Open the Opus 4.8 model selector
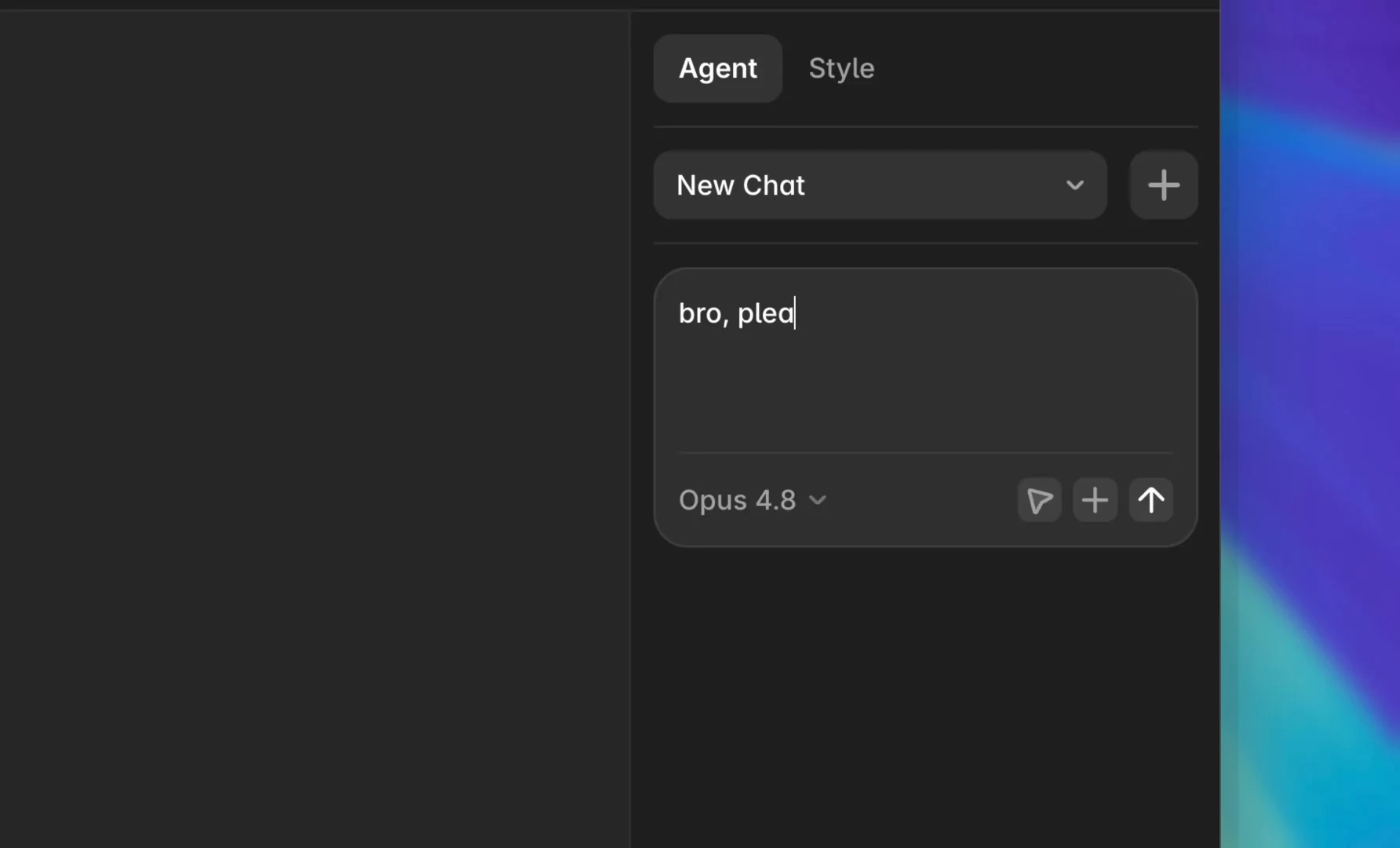This screenshot has height=848, width=1400. pyautogui.click(x=752, y=500)
